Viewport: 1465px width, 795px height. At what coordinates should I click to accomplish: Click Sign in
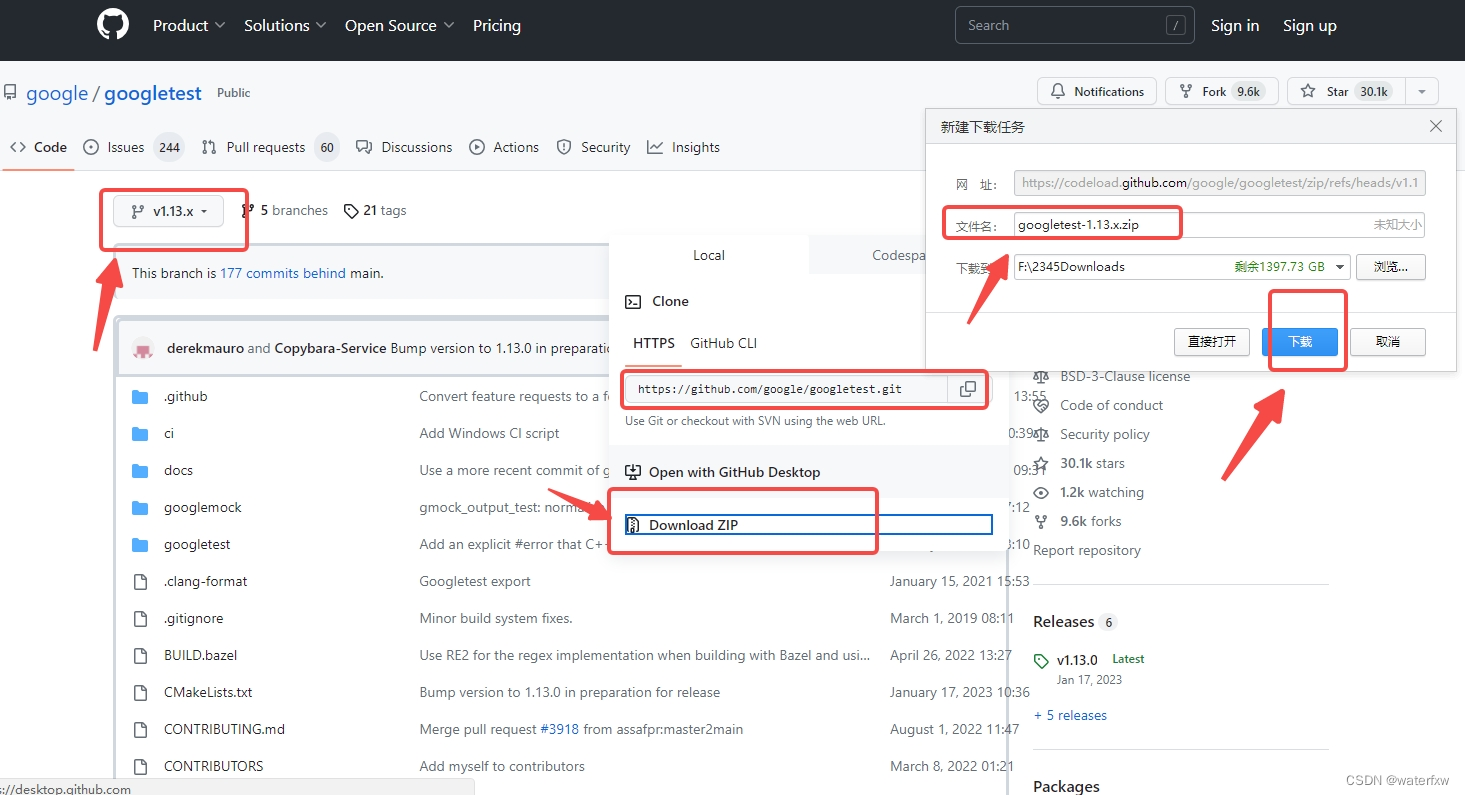pos(1235,26)
